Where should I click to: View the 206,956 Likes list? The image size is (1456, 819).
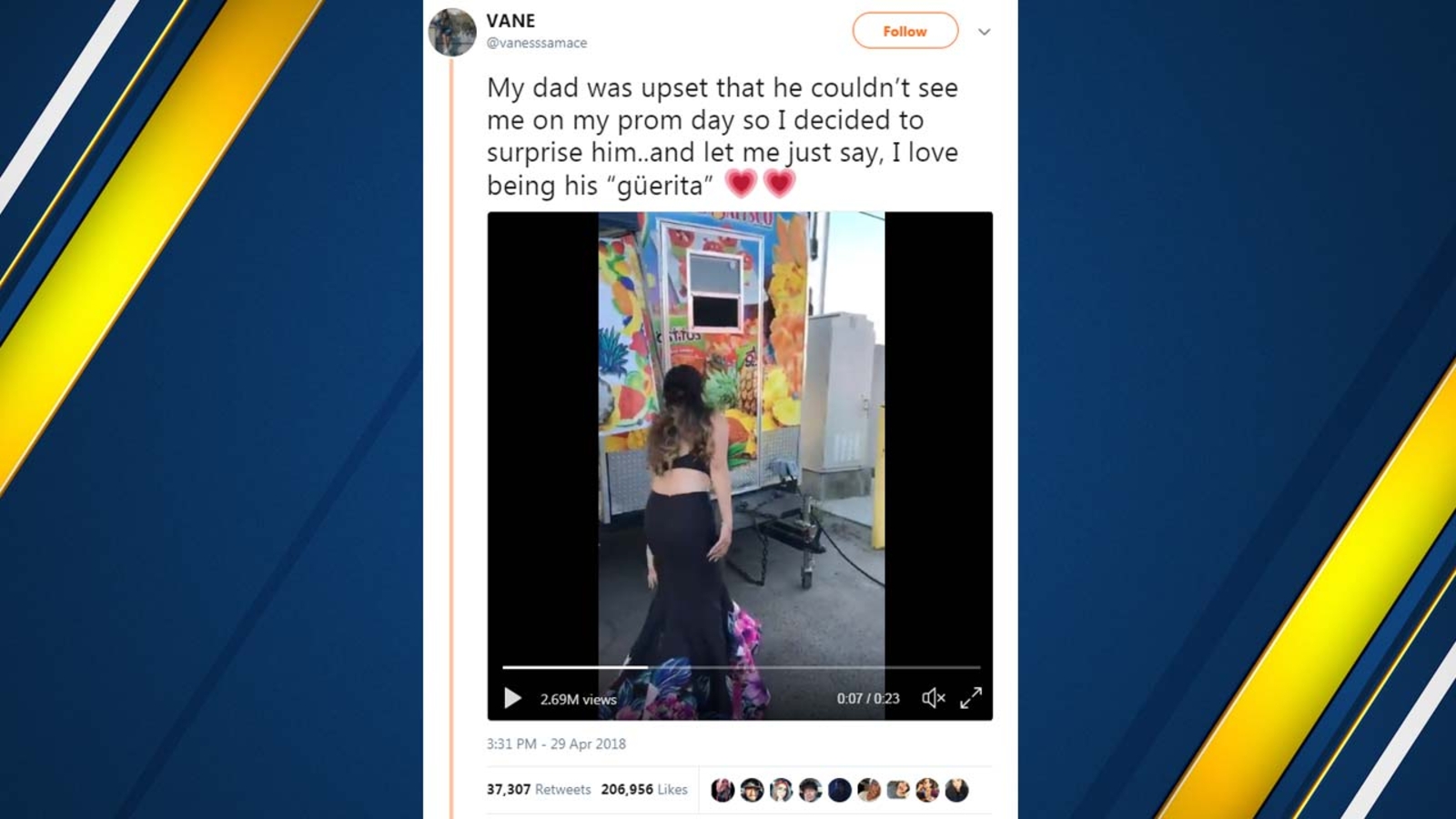(644, 789)
